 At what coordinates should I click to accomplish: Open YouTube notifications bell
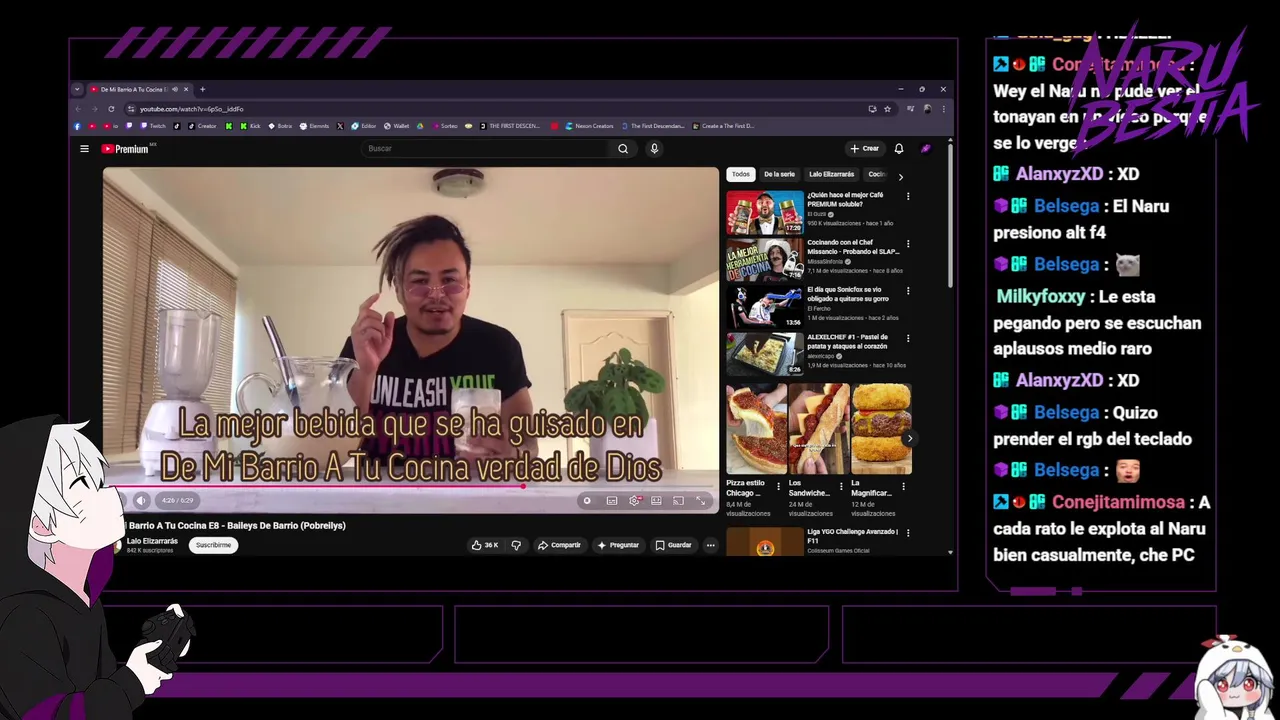[899, 149]
